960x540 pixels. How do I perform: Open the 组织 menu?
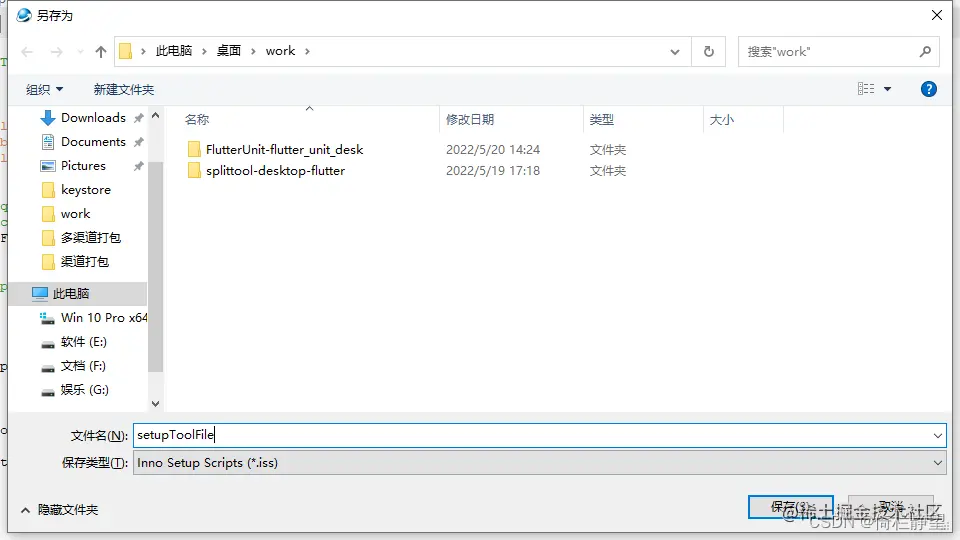pyautogui.click(x=44, y=89)
